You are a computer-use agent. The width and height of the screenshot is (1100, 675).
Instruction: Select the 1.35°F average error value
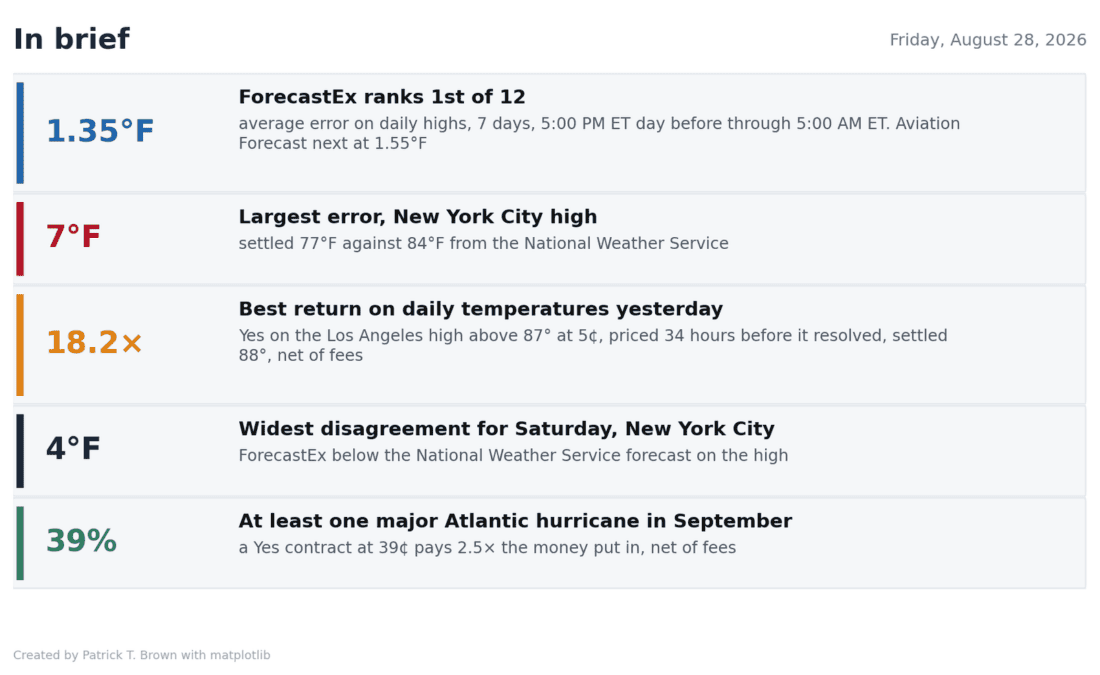click(100, 131)
